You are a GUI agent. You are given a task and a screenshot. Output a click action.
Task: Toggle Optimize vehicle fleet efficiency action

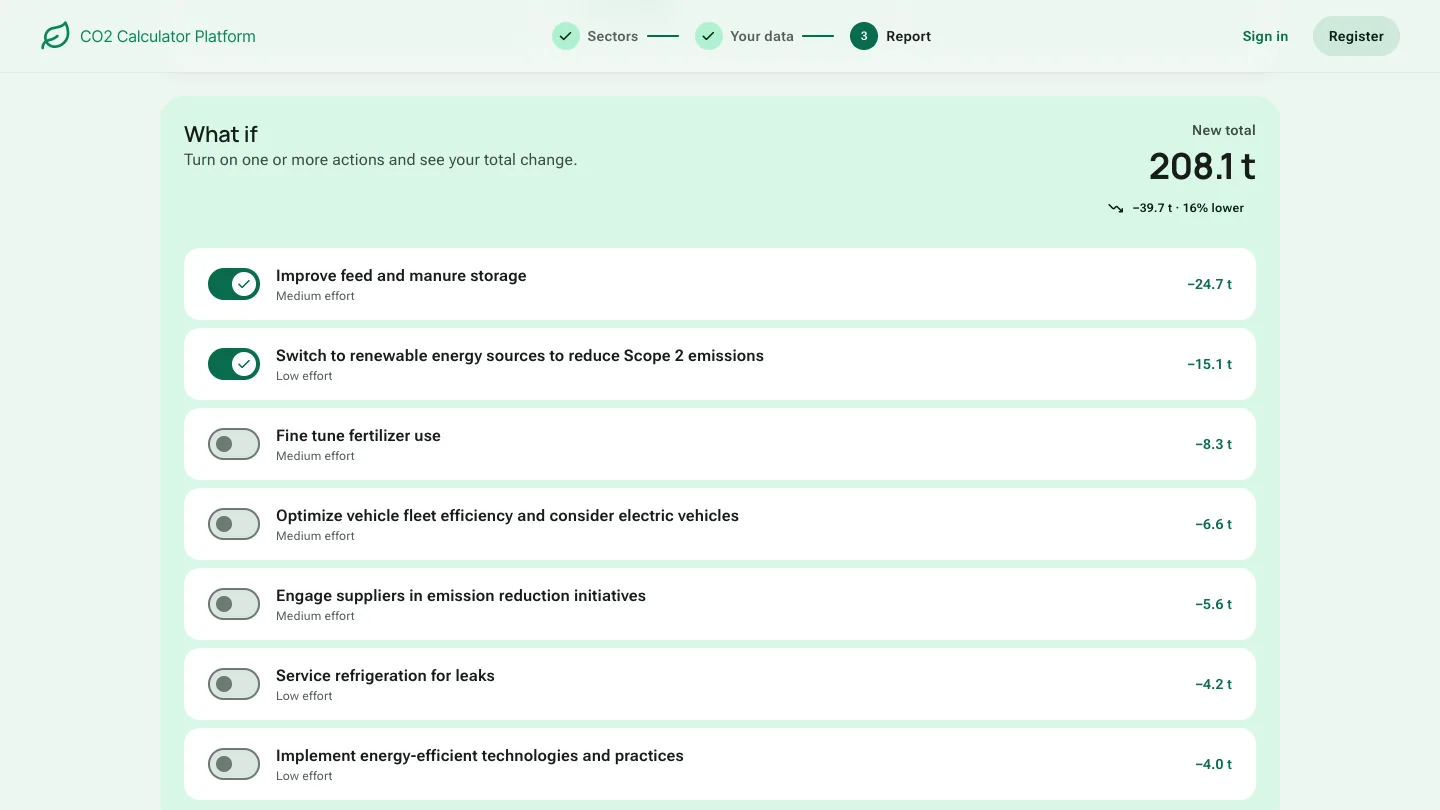(x=234, y=524)
